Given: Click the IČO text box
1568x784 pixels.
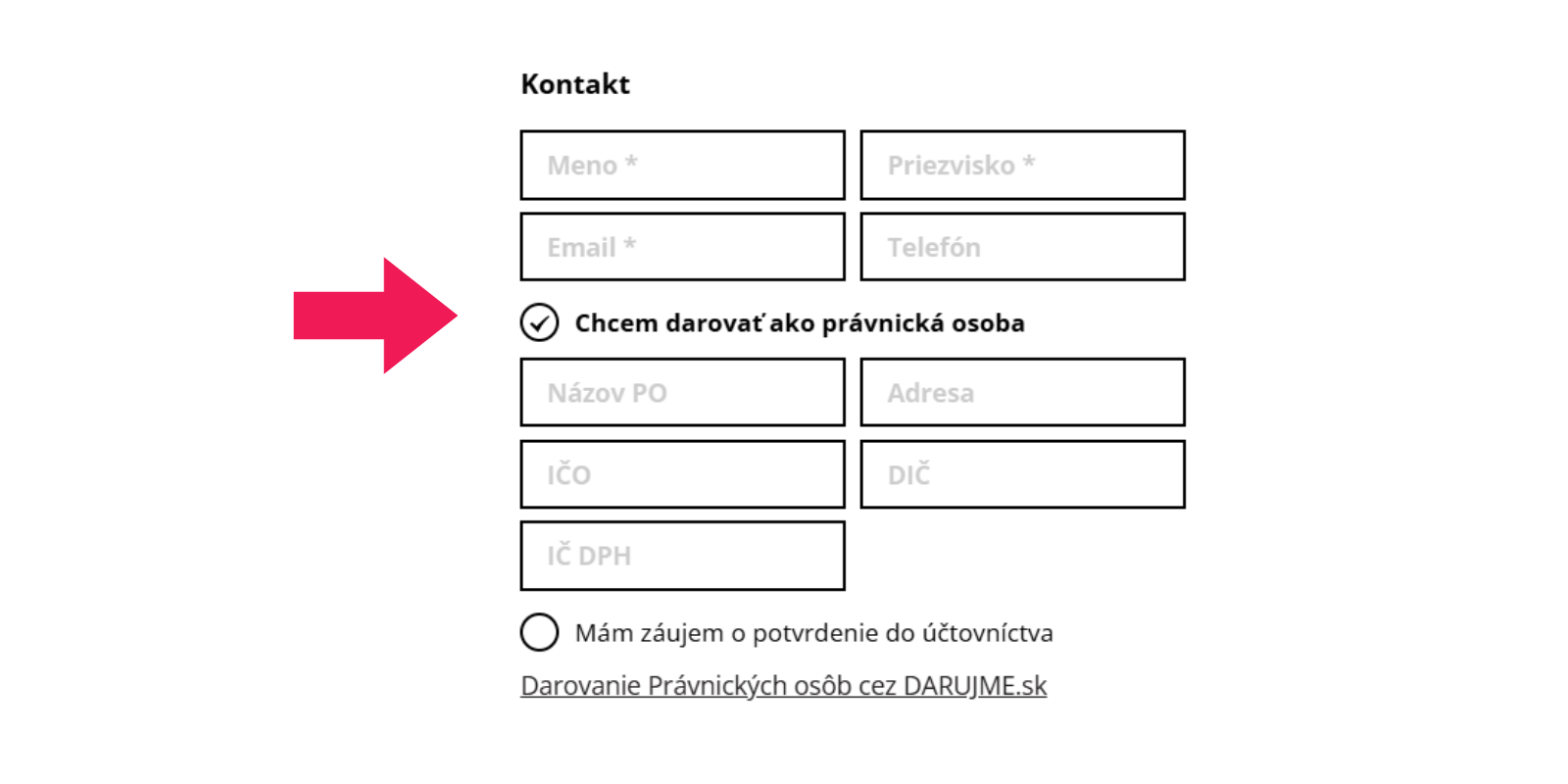Looking at the screenshot, I should (682, 474).
